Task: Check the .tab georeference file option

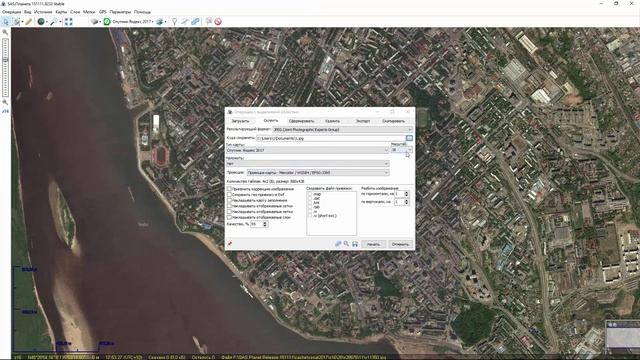Action: coord(310,207)
